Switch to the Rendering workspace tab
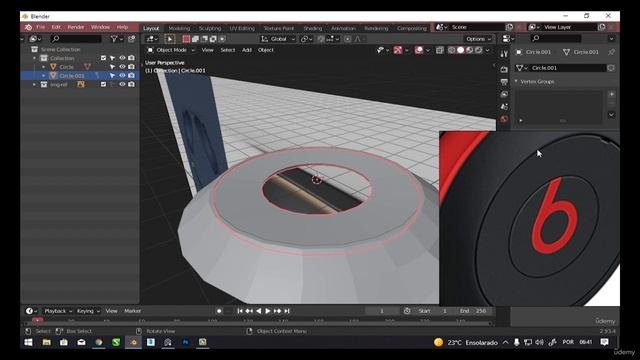This screenshot has height=360, width=640. coord(376,28)
